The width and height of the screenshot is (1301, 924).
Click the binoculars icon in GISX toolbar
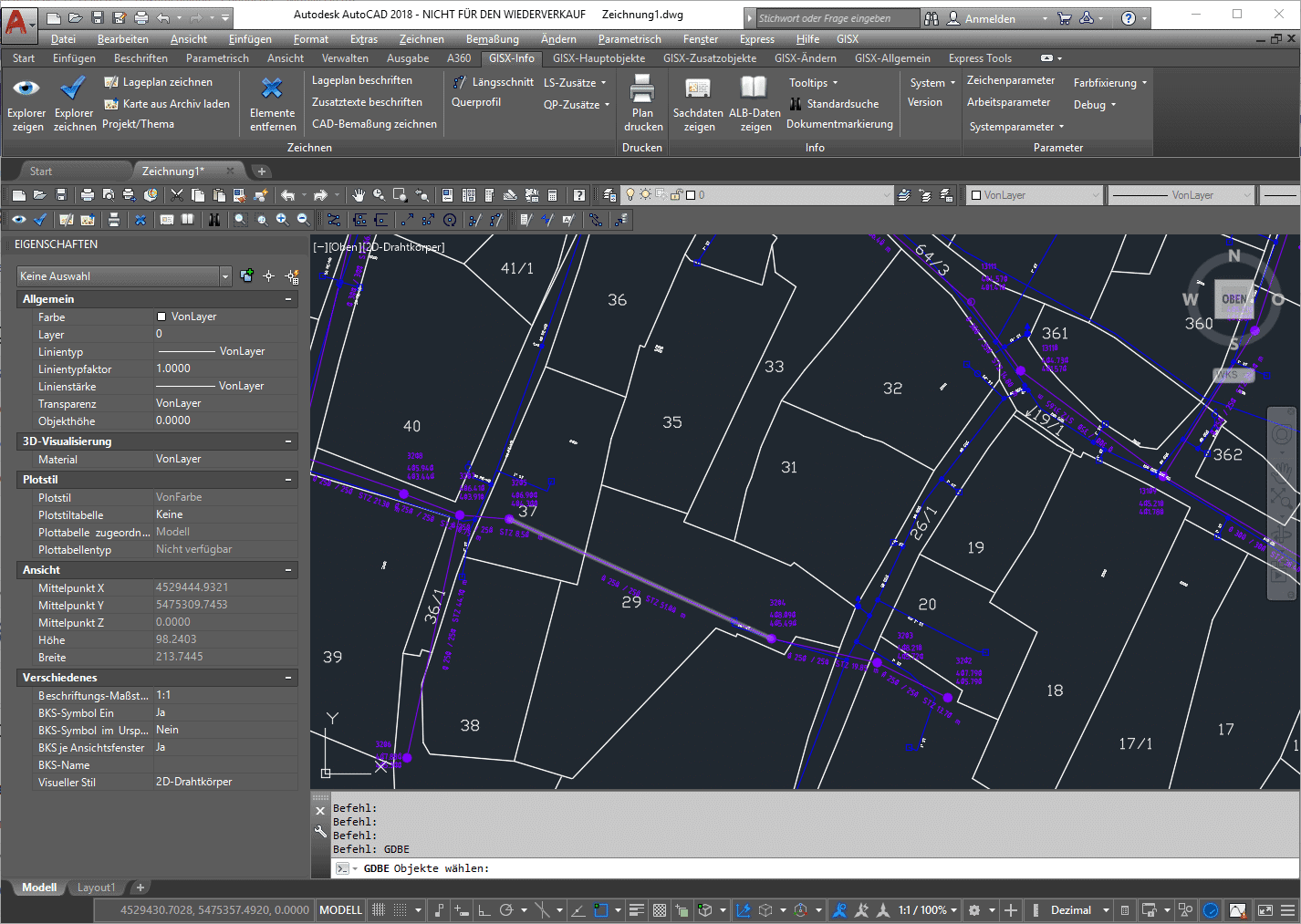coord(213,220)
